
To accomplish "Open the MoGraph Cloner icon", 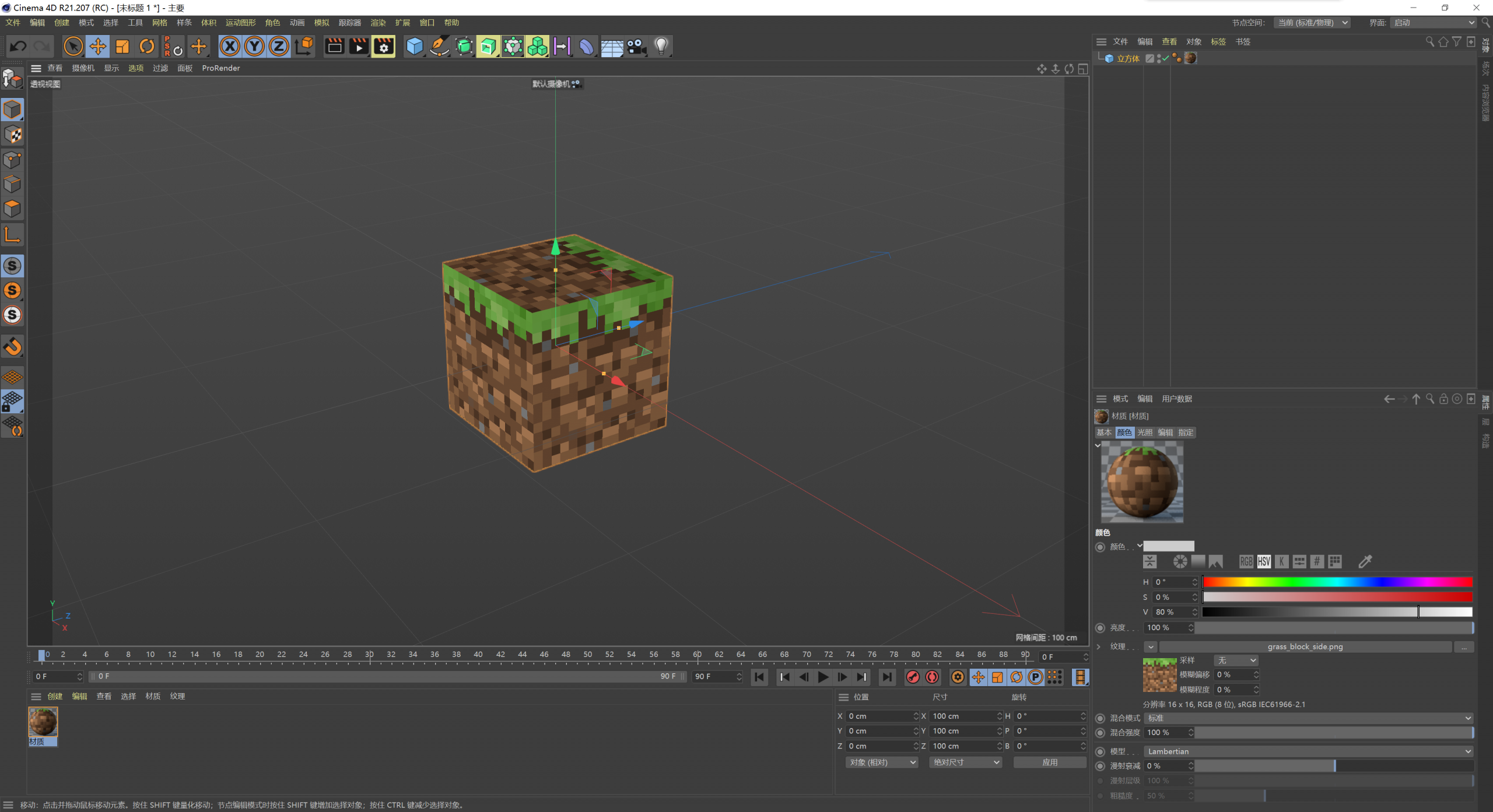I will click(537, 46).
